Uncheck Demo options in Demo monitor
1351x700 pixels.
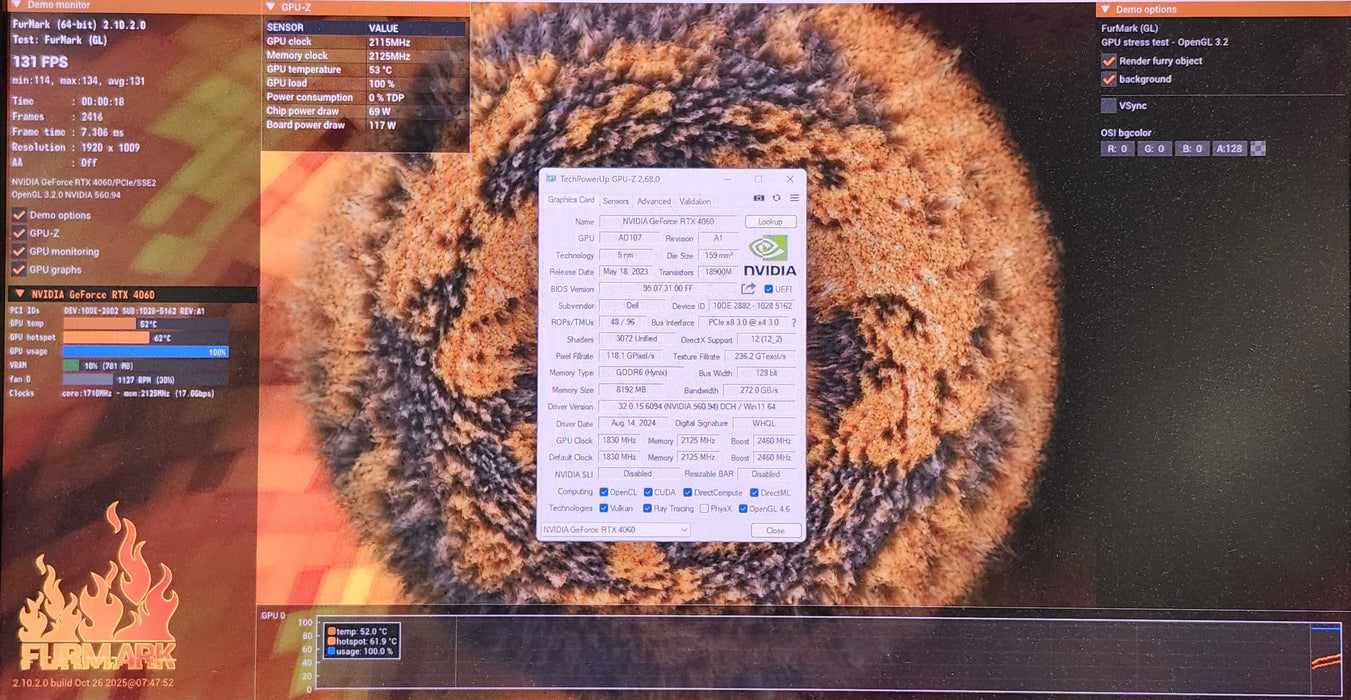point(19,215)
